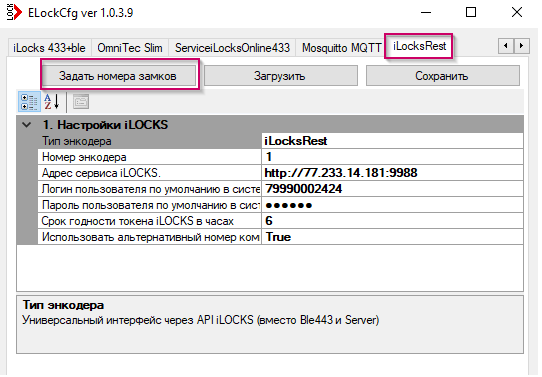Viewport: 542px width, 377px height.
Task: Edit the token lifetime value 6
Action: coord(392,221)
